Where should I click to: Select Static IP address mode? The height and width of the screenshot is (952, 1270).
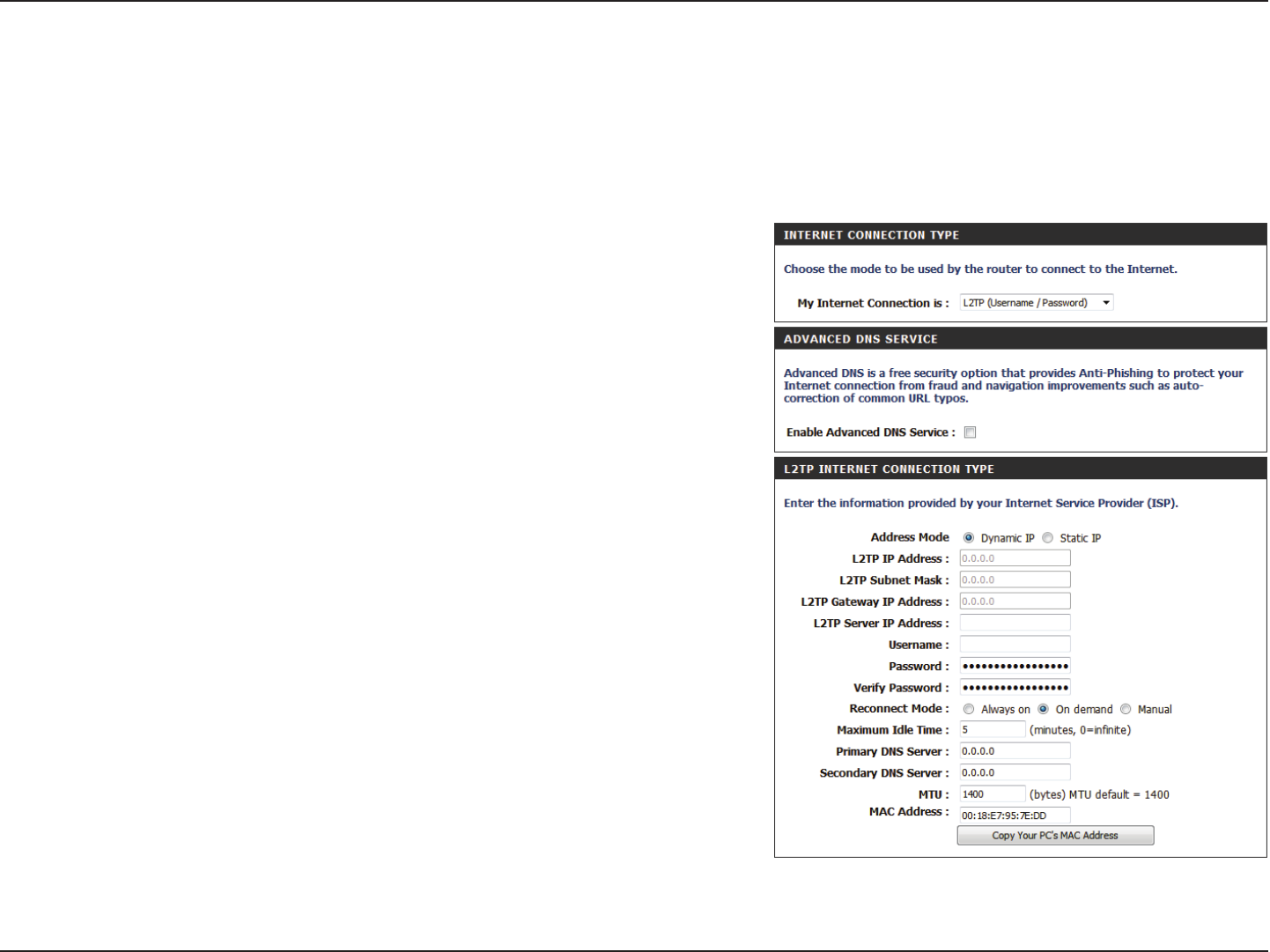1047,538
